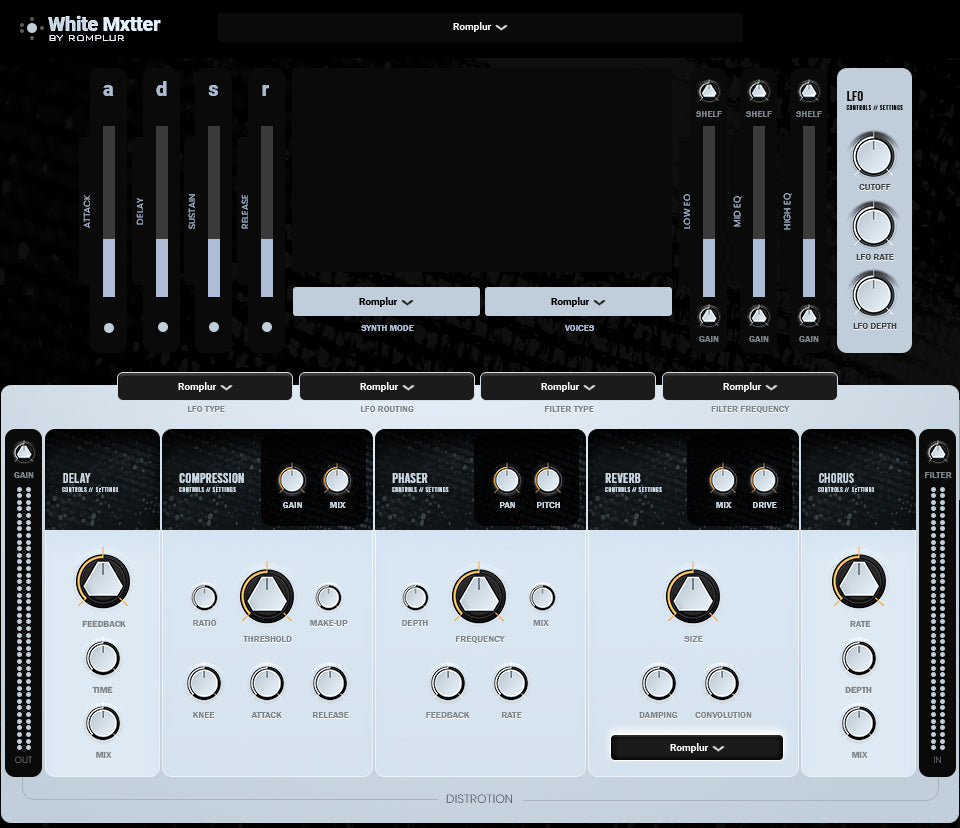
Task: Click the Phaser Rate knob
Action: coord(511,683)
